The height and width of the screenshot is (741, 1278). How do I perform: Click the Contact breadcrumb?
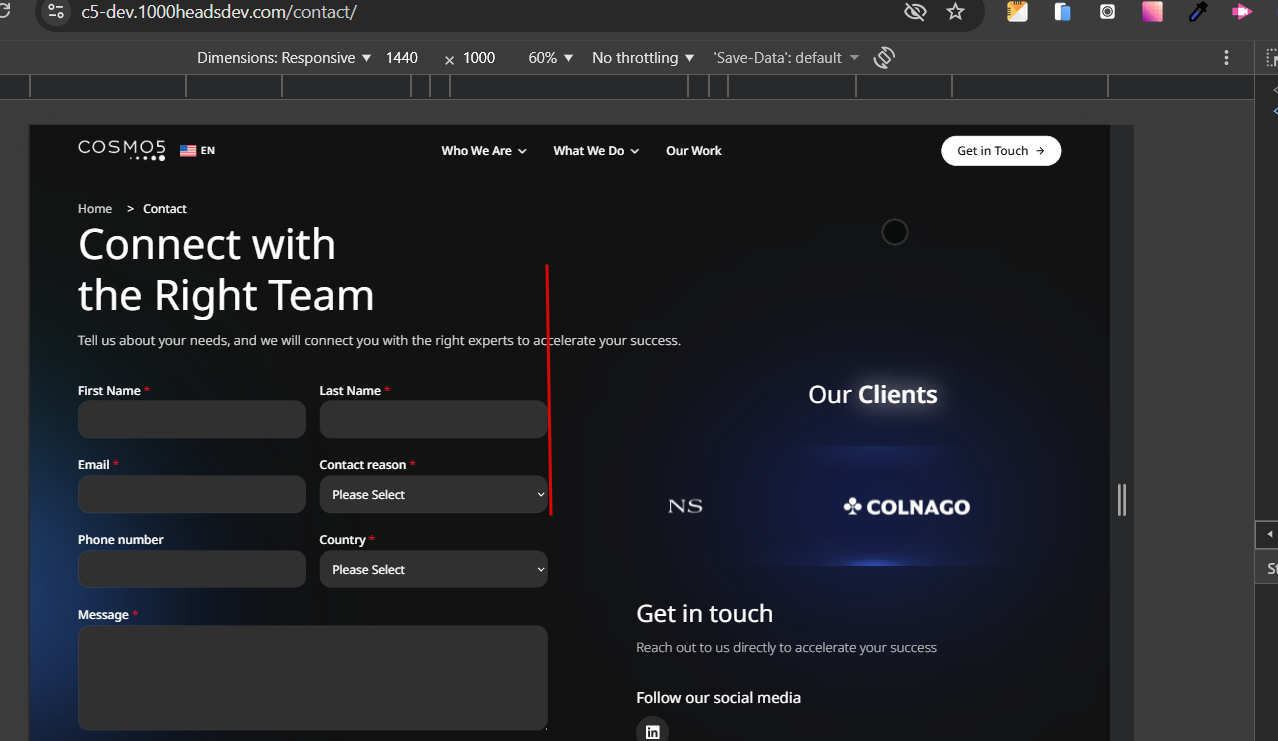pos(165,209)
